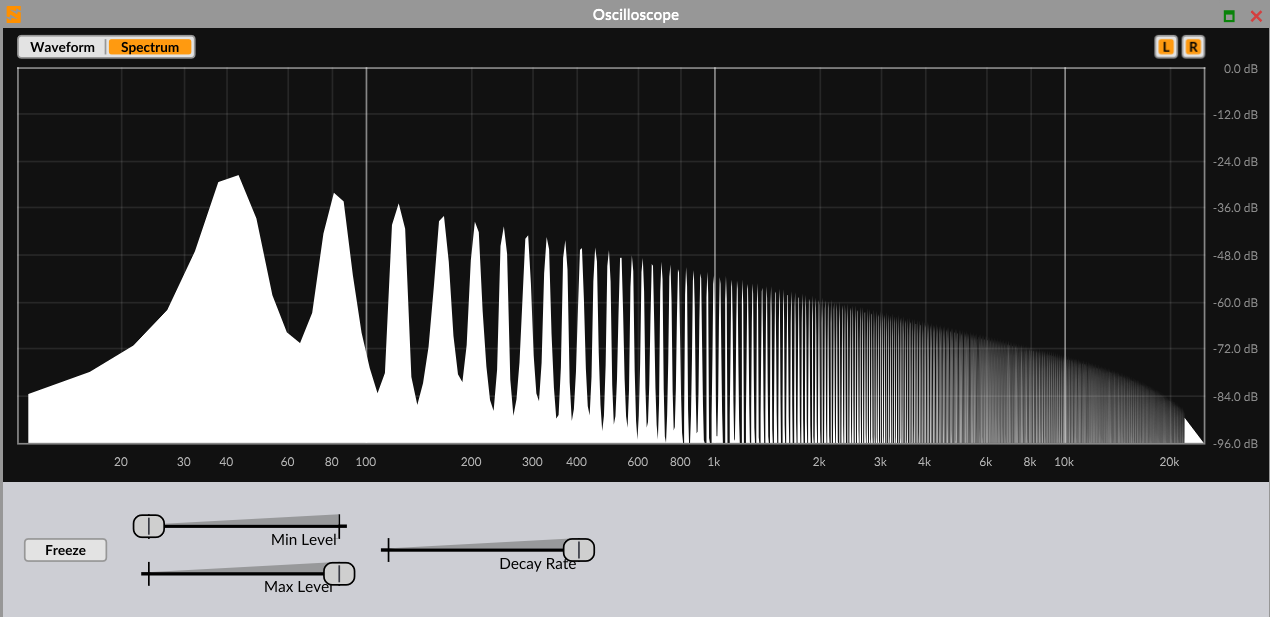Close the Oscilloscope window with red X

(1256, 16)
